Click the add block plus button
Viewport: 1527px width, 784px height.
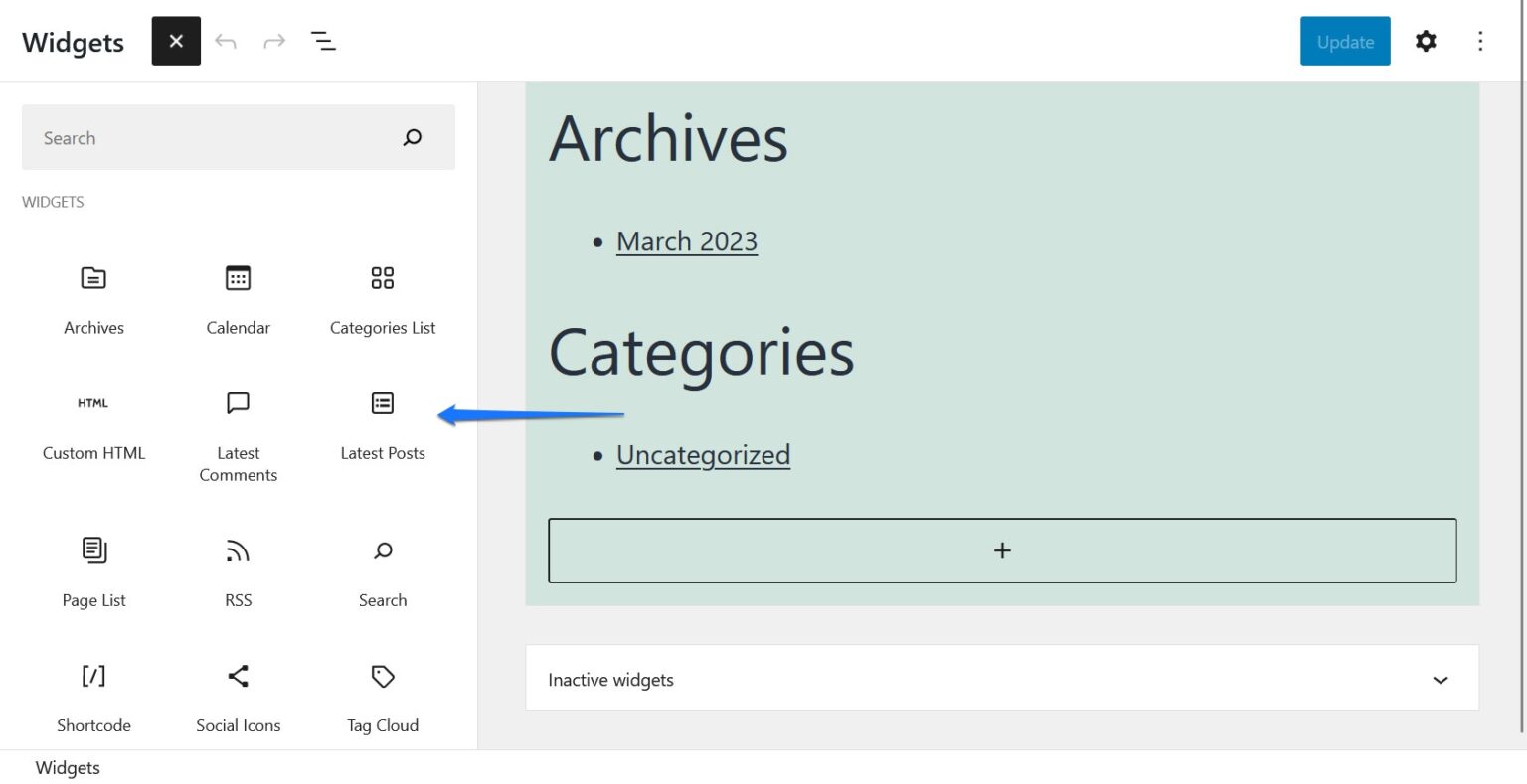[1001, 549]
